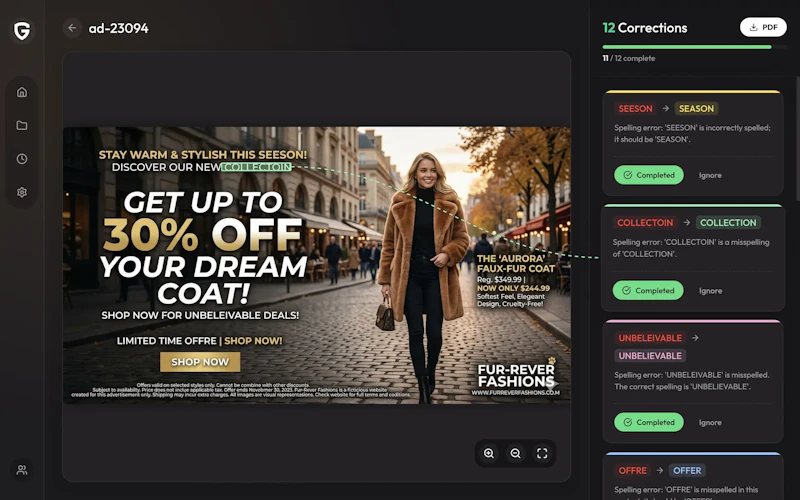Open the users icon at sidebar bottom
Image resolution: width=800 pixels, height=500 pixels.
click(22, 470)
